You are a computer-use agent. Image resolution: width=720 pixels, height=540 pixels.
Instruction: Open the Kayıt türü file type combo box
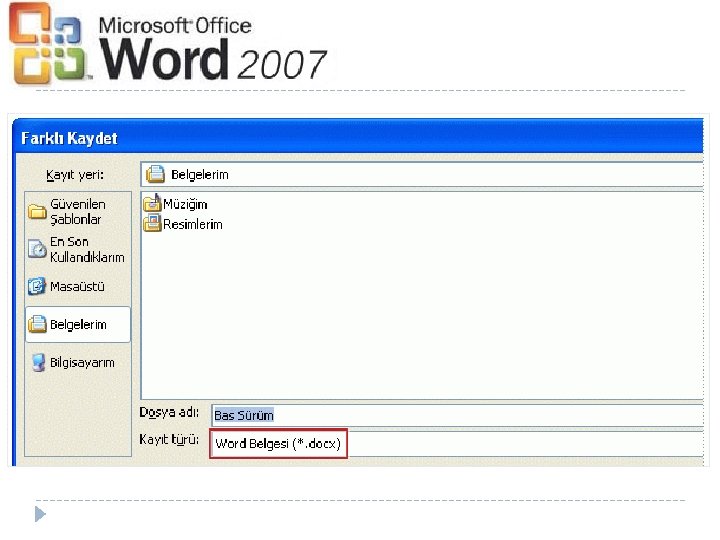click(x=456, y=444)
